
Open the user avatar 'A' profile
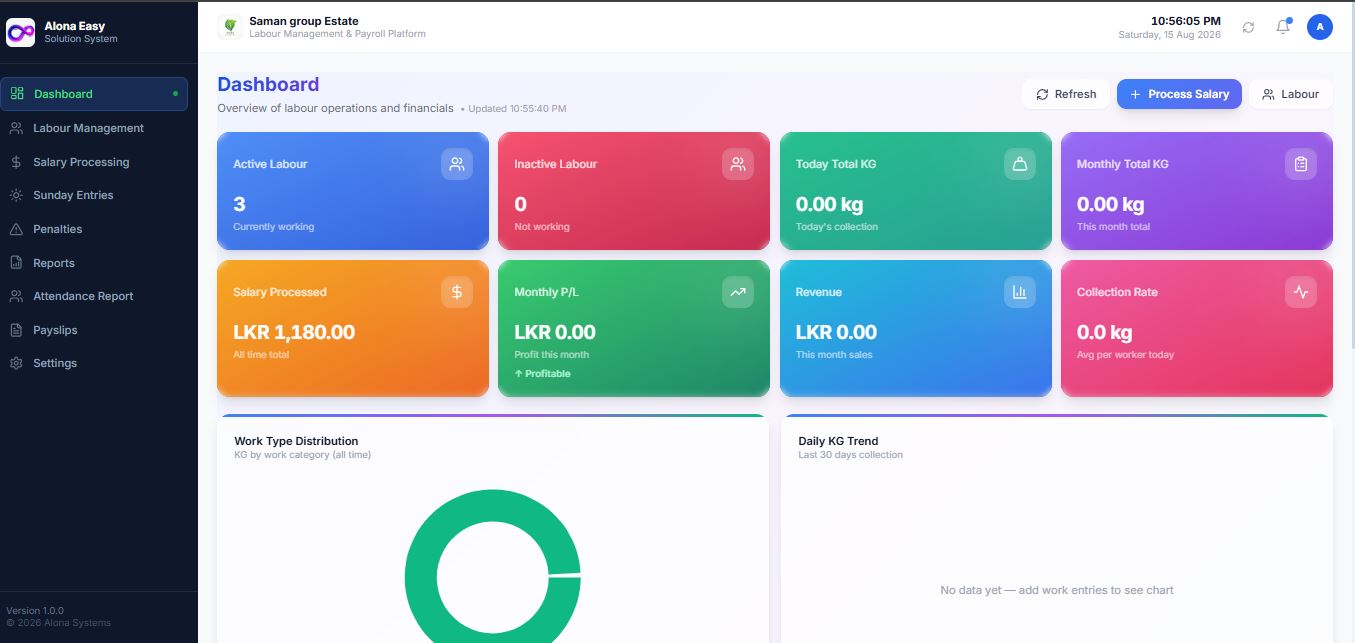pyautogui.click(x=1320, y=27)
